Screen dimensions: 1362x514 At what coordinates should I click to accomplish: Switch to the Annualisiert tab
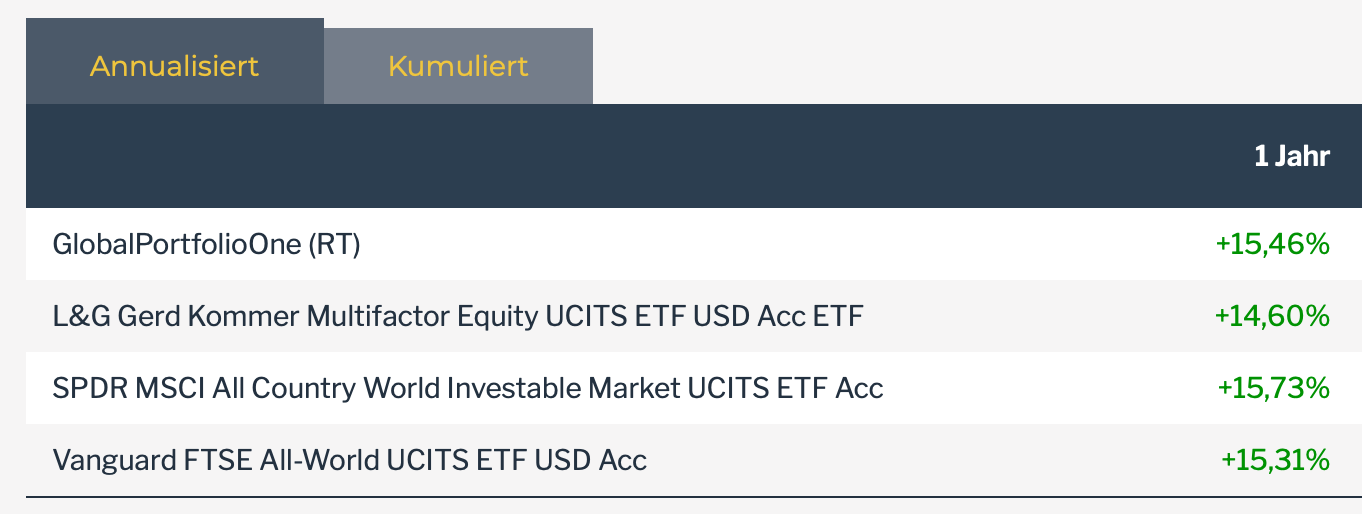coord(174,66)
